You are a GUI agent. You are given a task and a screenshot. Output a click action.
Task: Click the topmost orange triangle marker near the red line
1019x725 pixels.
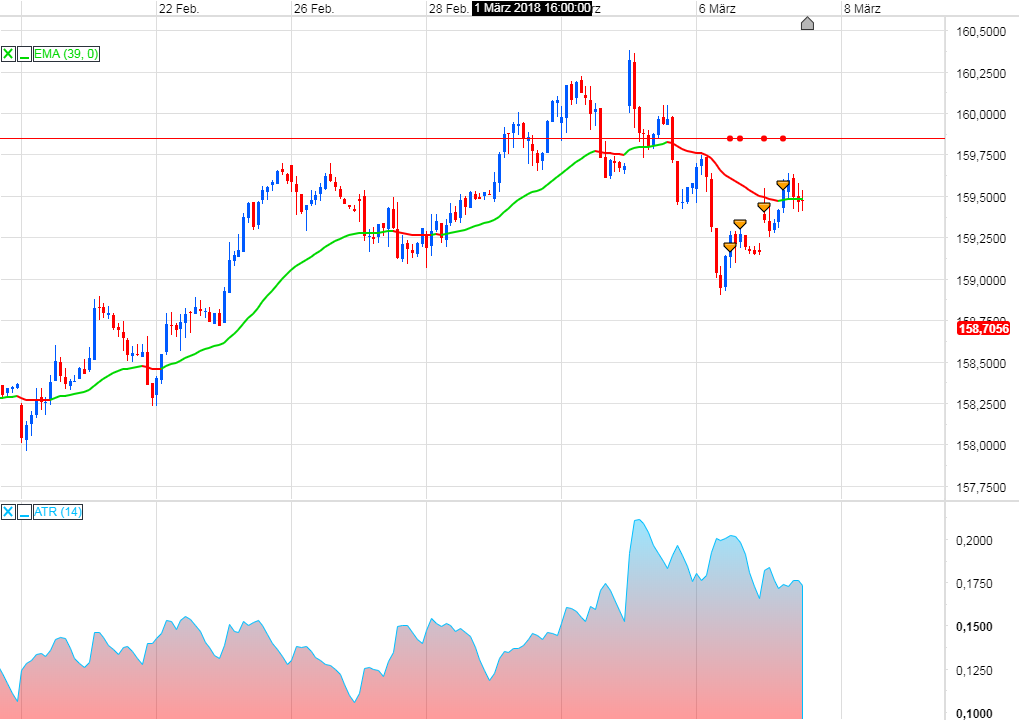tap(783, 184)
